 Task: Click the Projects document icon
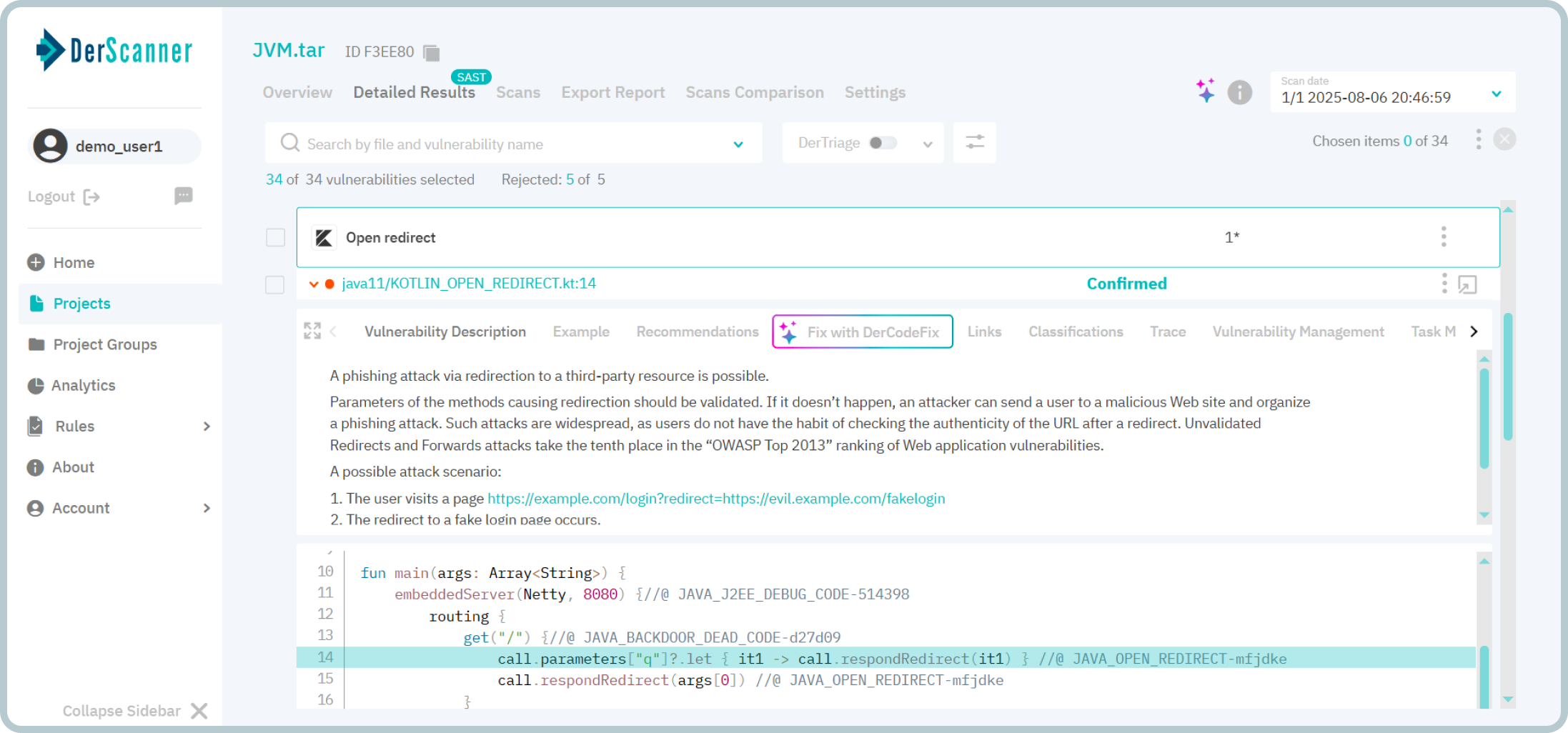click(36, 303)
